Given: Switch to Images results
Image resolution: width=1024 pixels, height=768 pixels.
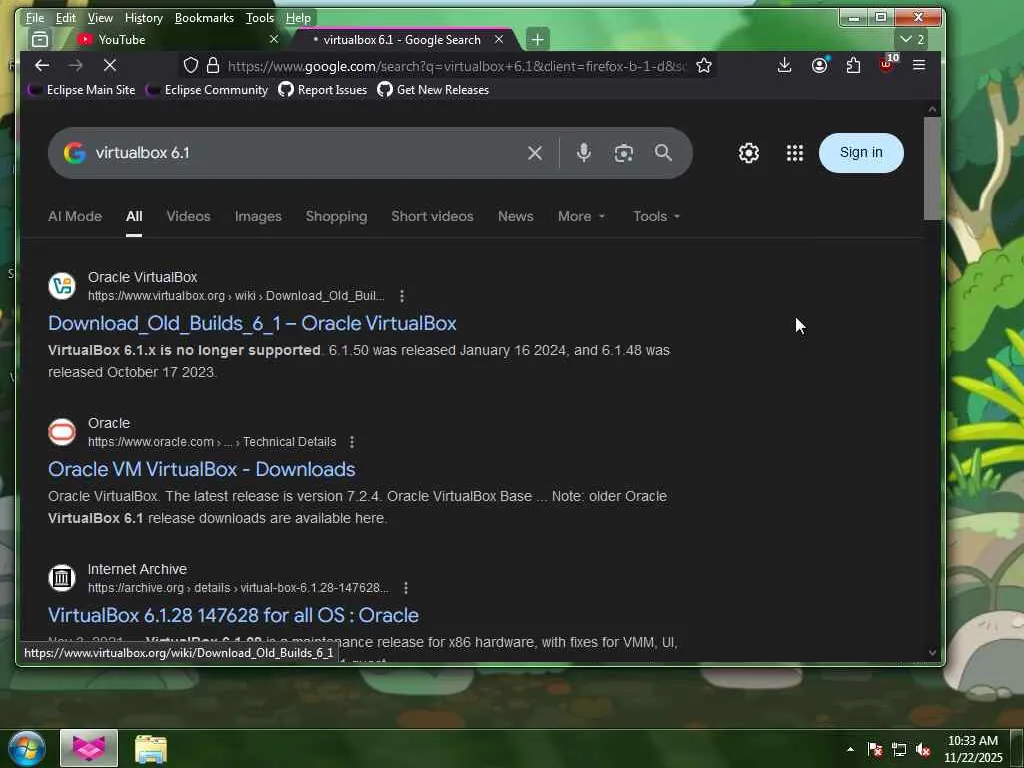Looking at the screenshot, I should click(258, 216).
